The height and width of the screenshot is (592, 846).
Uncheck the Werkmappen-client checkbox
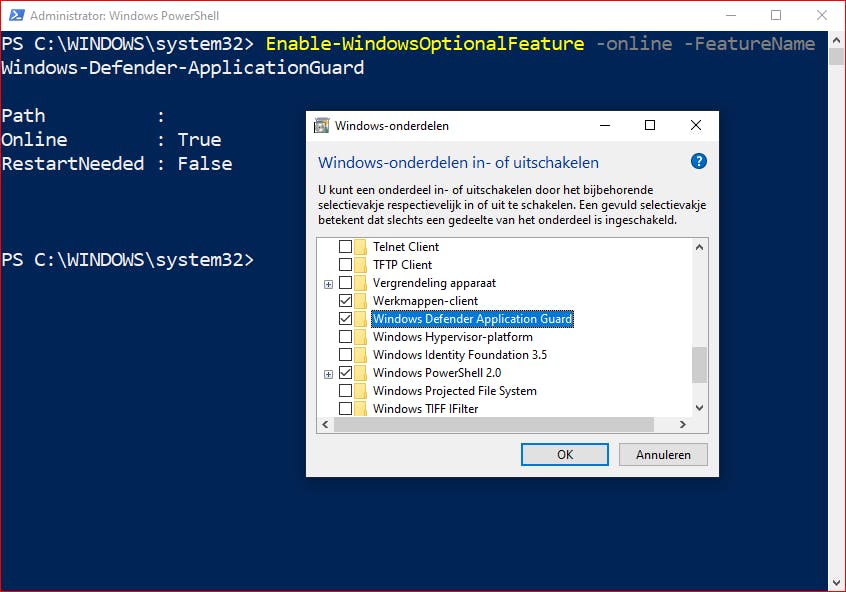point(345,301)
